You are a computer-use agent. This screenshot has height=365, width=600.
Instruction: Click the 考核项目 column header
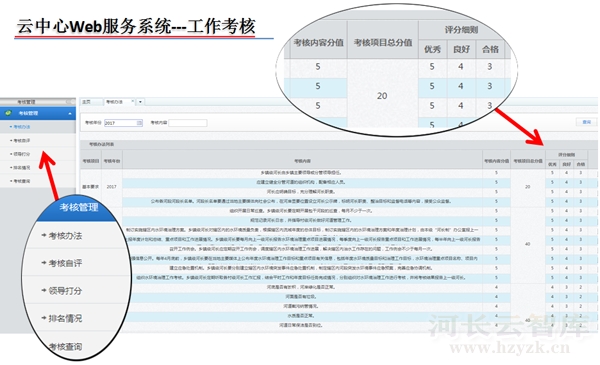point(91,161)
